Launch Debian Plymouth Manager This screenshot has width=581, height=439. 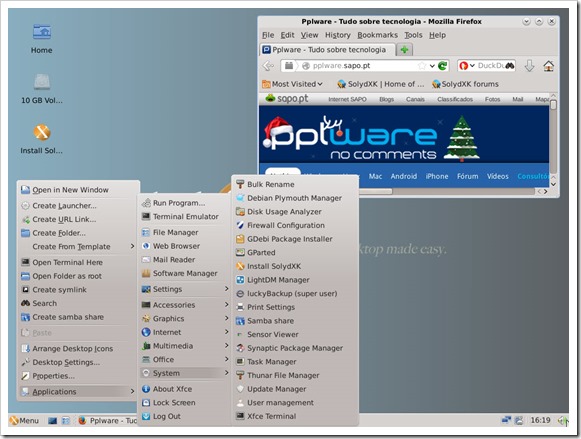point(295,198)
